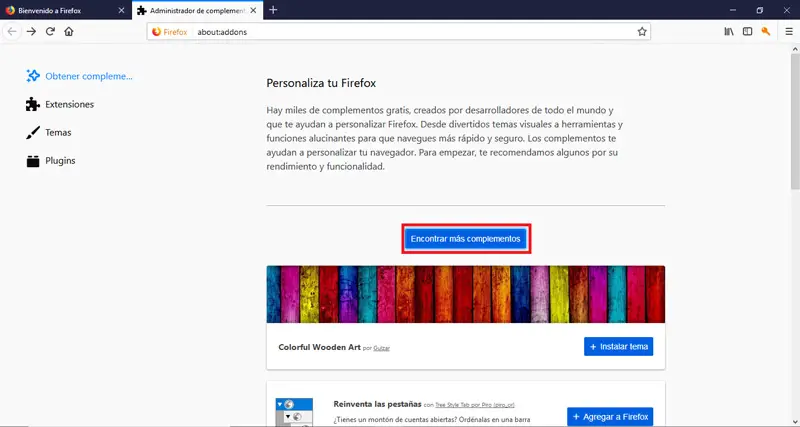Open the Firefox home page icon

(x=69, y=32)
